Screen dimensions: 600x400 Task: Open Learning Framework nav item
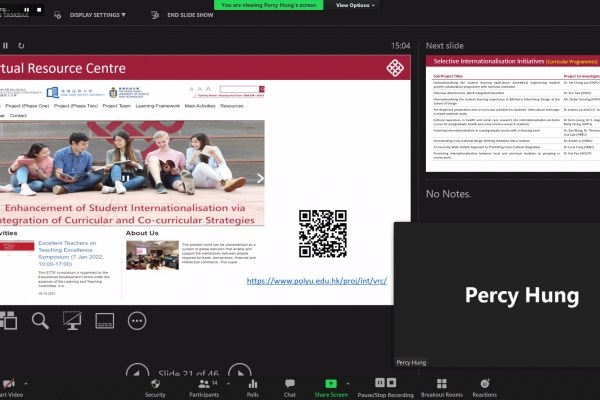click(x=158, y=106)
